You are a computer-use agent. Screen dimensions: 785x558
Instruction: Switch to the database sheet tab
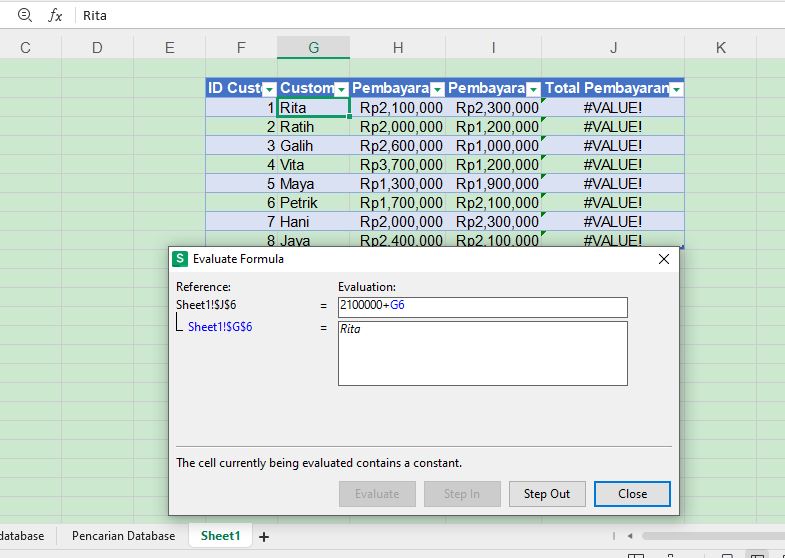click(x=22, y=536)
